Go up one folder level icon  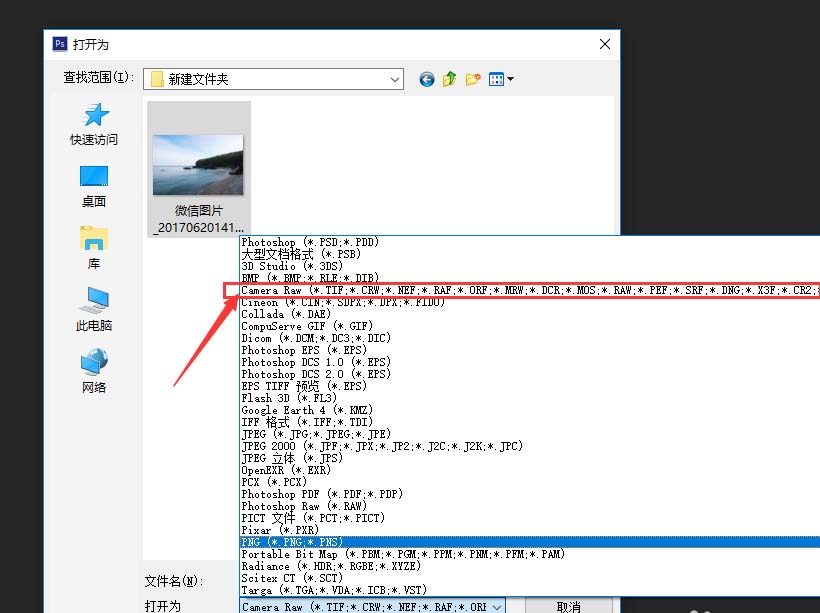pyautogui.click(x=449, y=79)
